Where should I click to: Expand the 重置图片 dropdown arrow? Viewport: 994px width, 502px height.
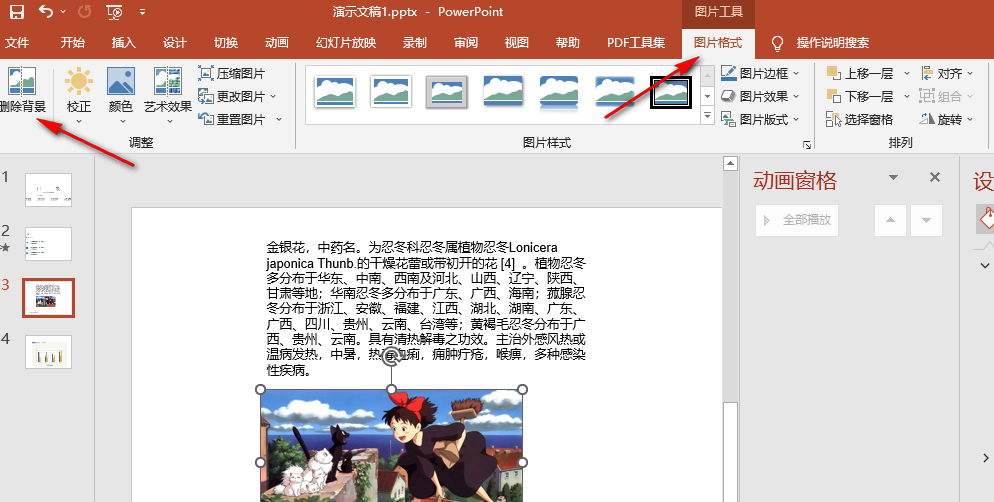point(279,119)
